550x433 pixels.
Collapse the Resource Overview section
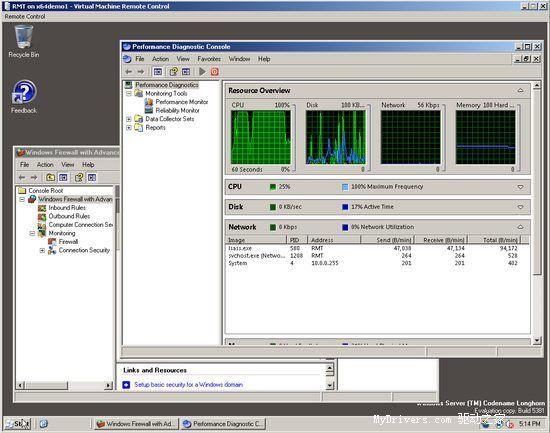coord(521,91)
